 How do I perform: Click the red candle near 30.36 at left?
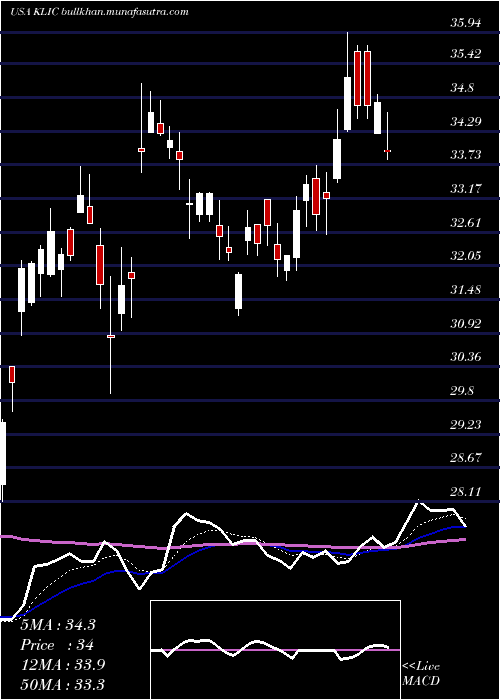12,388
